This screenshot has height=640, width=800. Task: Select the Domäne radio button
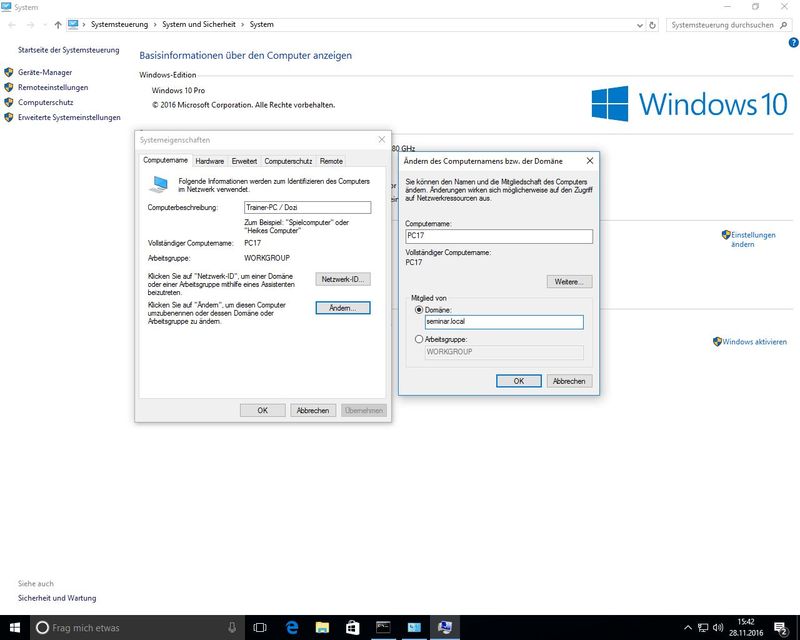[x=419, y=310]
